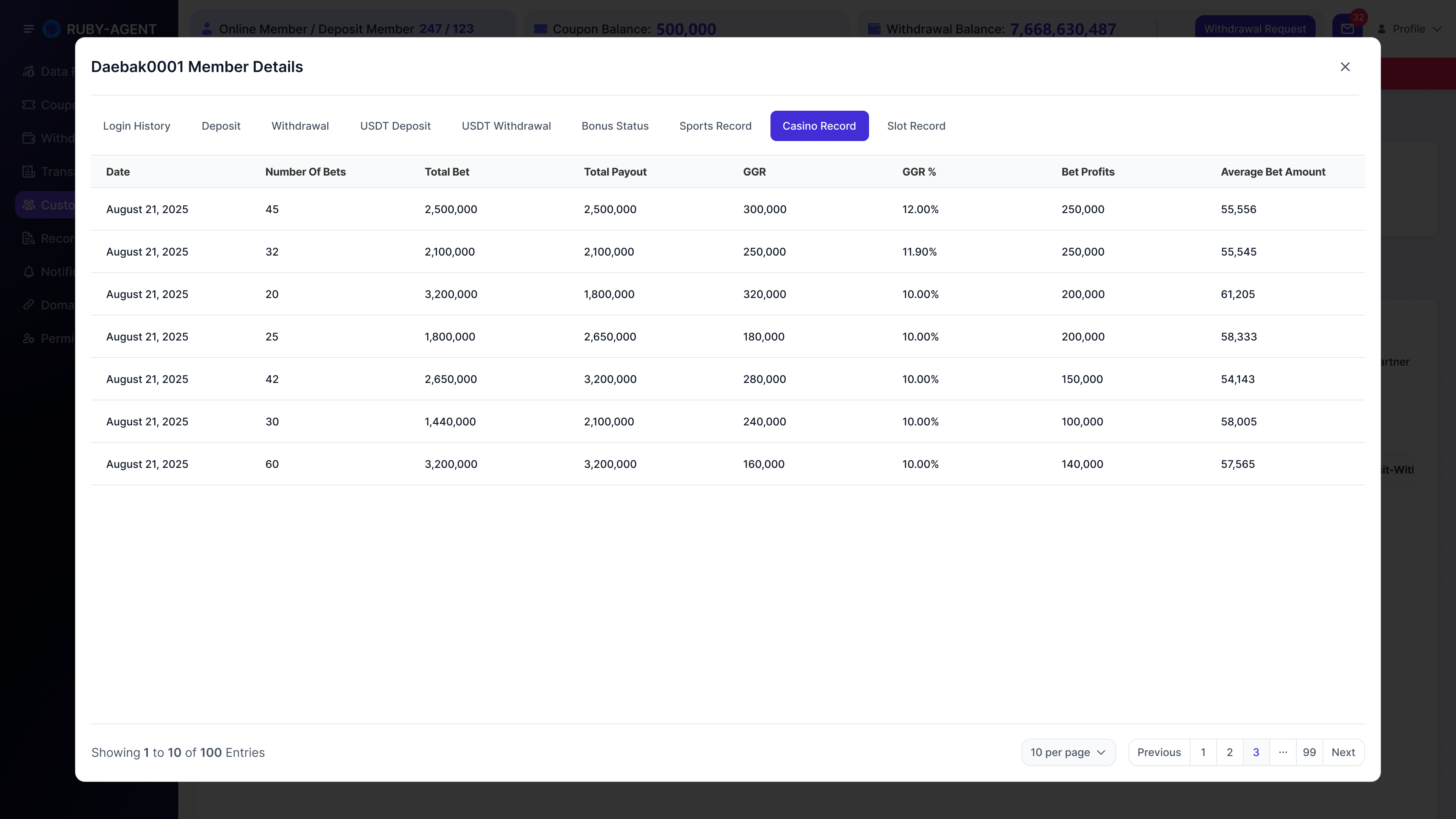Jump to page 99
The width and height of the screenshot is (1456, 819).
point(1309,752)
